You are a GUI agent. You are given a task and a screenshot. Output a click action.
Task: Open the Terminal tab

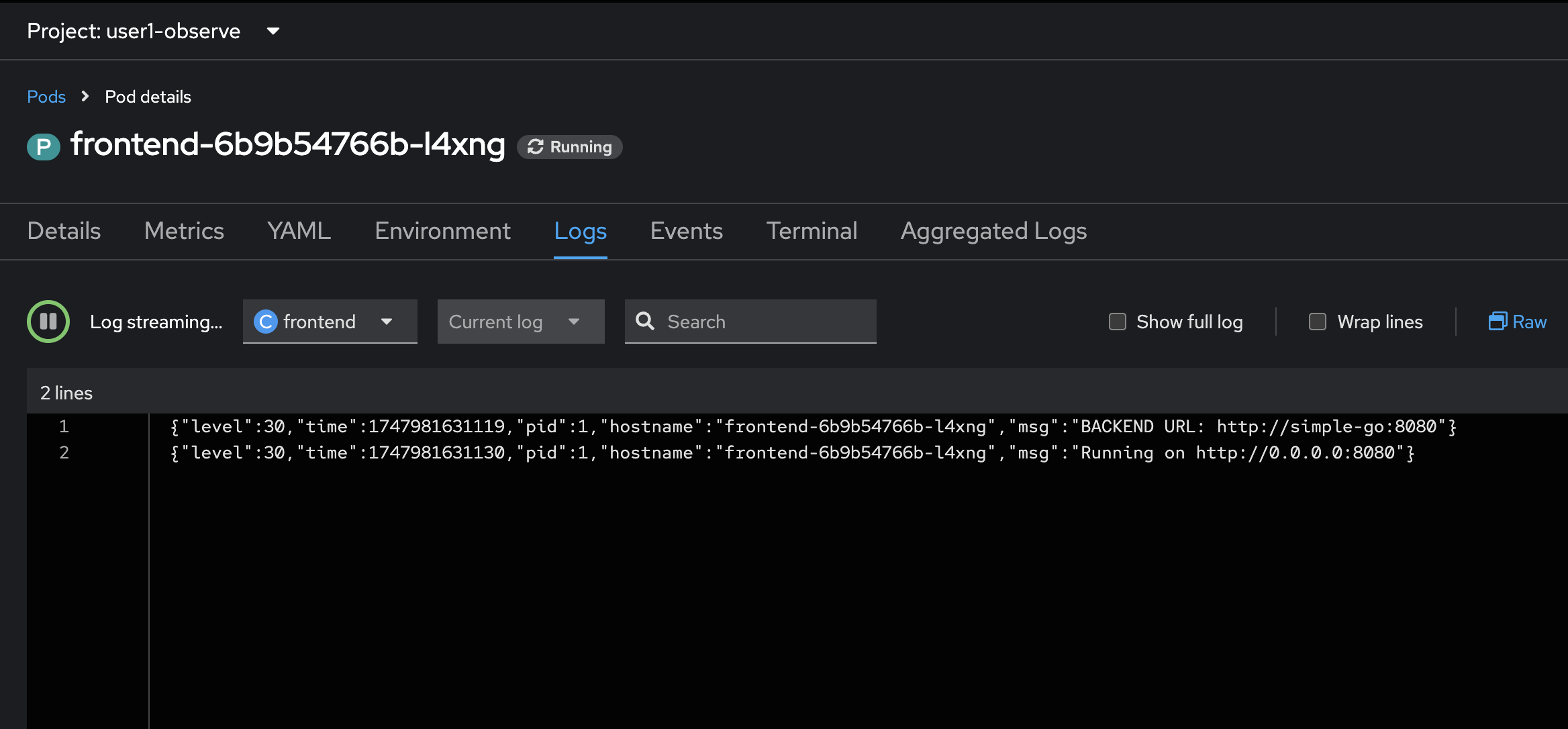click(812, 231)
